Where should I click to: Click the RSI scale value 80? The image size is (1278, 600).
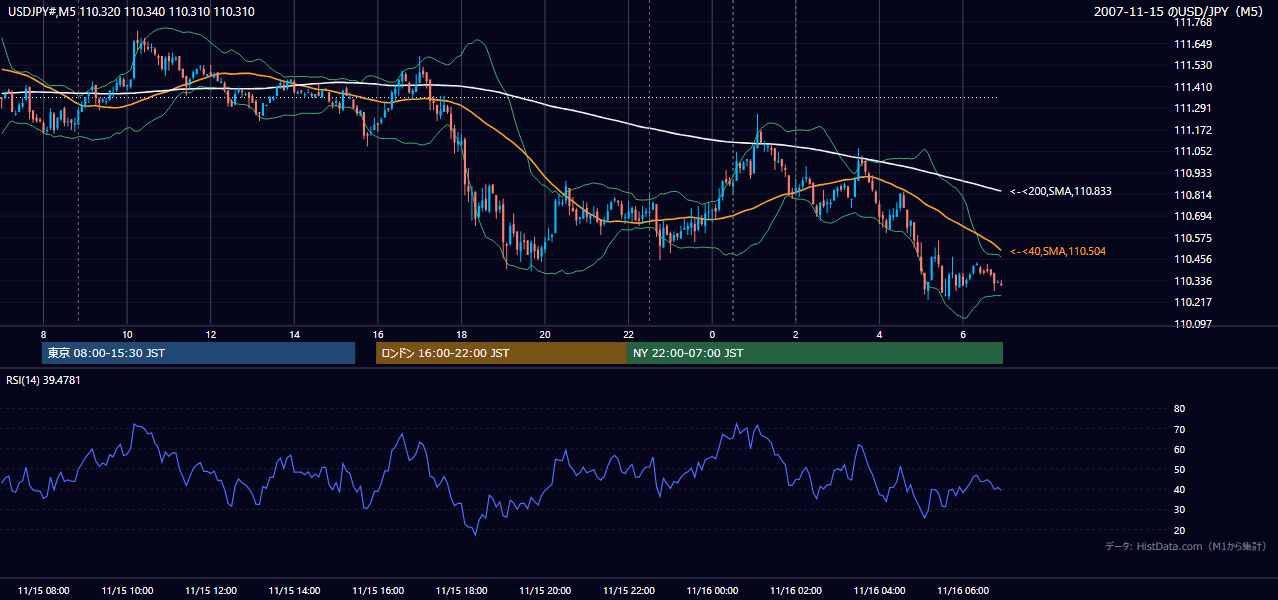tap(1179, 409)
